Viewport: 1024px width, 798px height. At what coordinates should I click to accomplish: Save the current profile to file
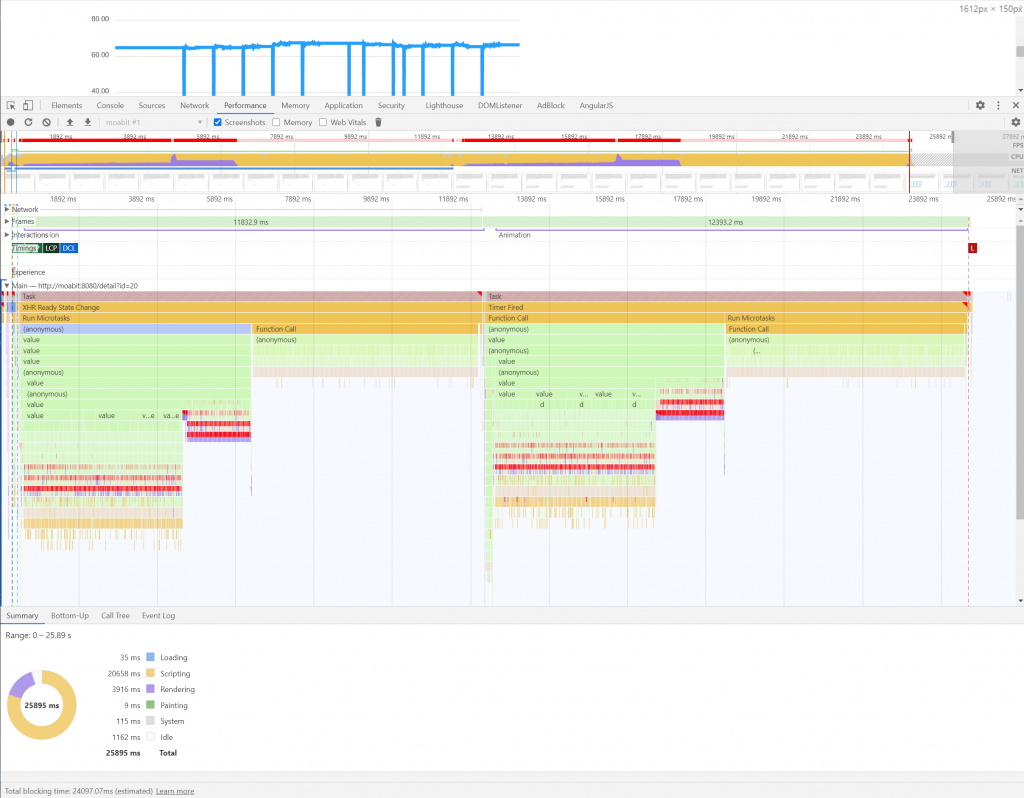pyautogui.click(x=87, y=121)
